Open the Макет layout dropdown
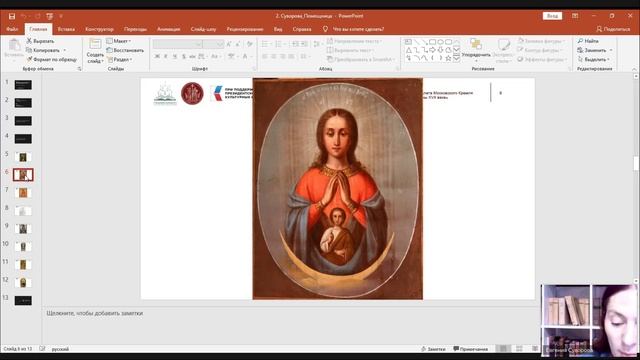Screen dimensions: 640x360 coord(119,41)
